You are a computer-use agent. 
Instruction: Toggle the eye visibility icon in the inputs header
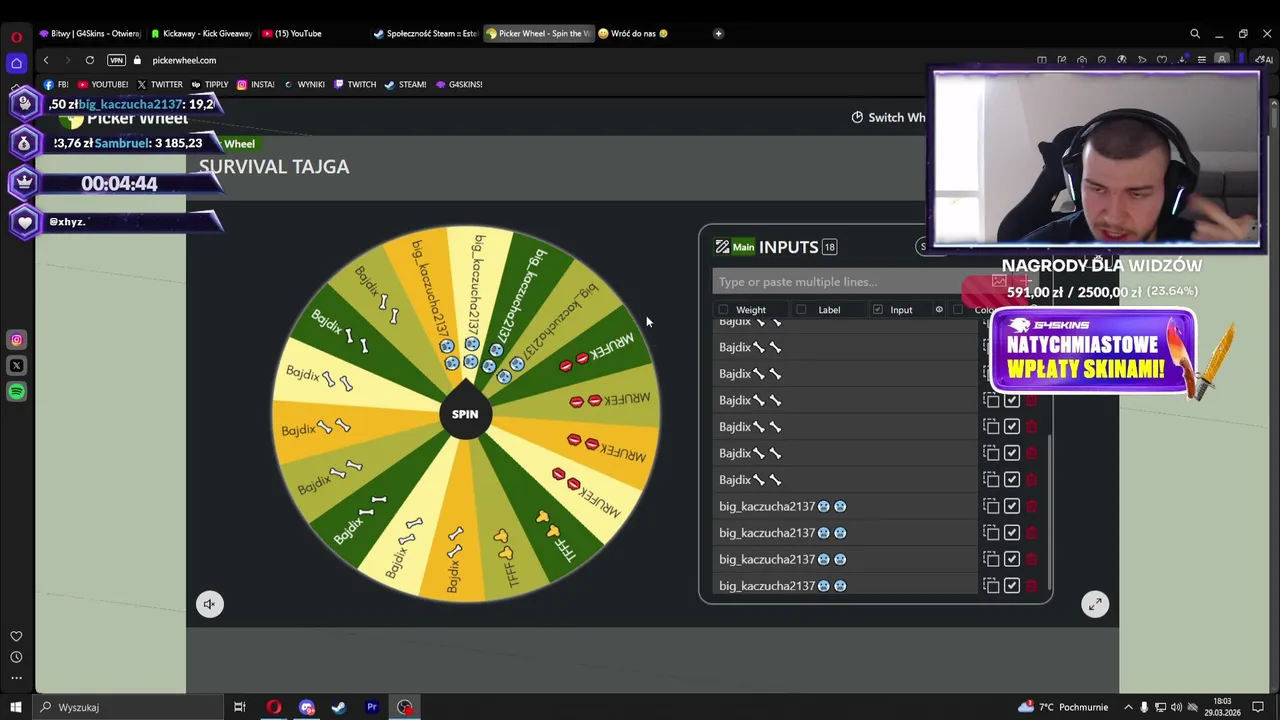click(x=939, y=310)
